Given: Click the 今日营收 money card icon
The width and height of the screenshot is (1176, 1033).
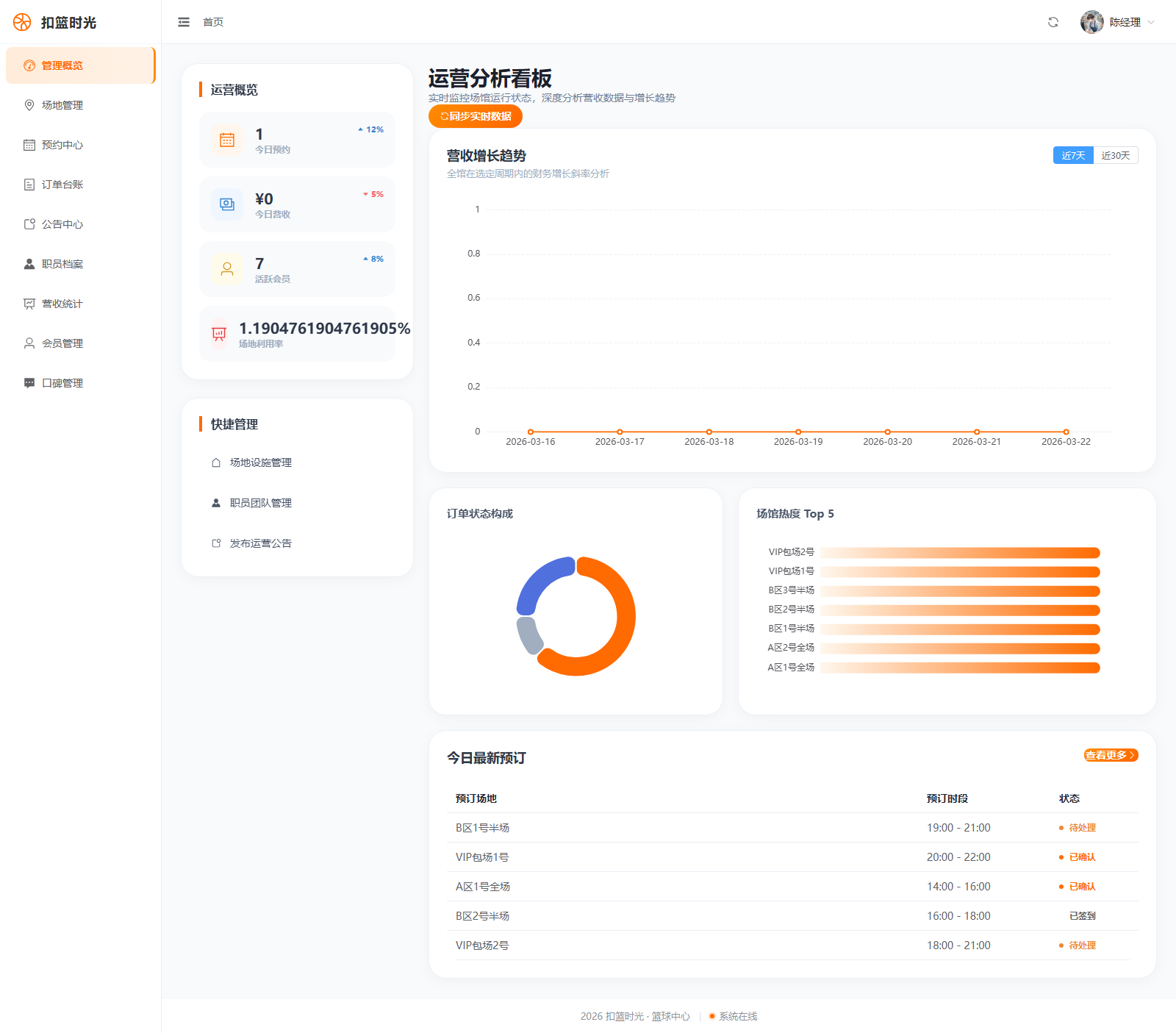Looking at the screenshot, I should point(227,204).
